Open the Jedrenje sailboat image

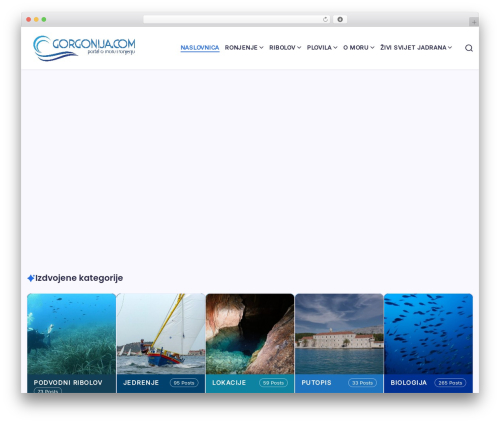coord(161,334)
